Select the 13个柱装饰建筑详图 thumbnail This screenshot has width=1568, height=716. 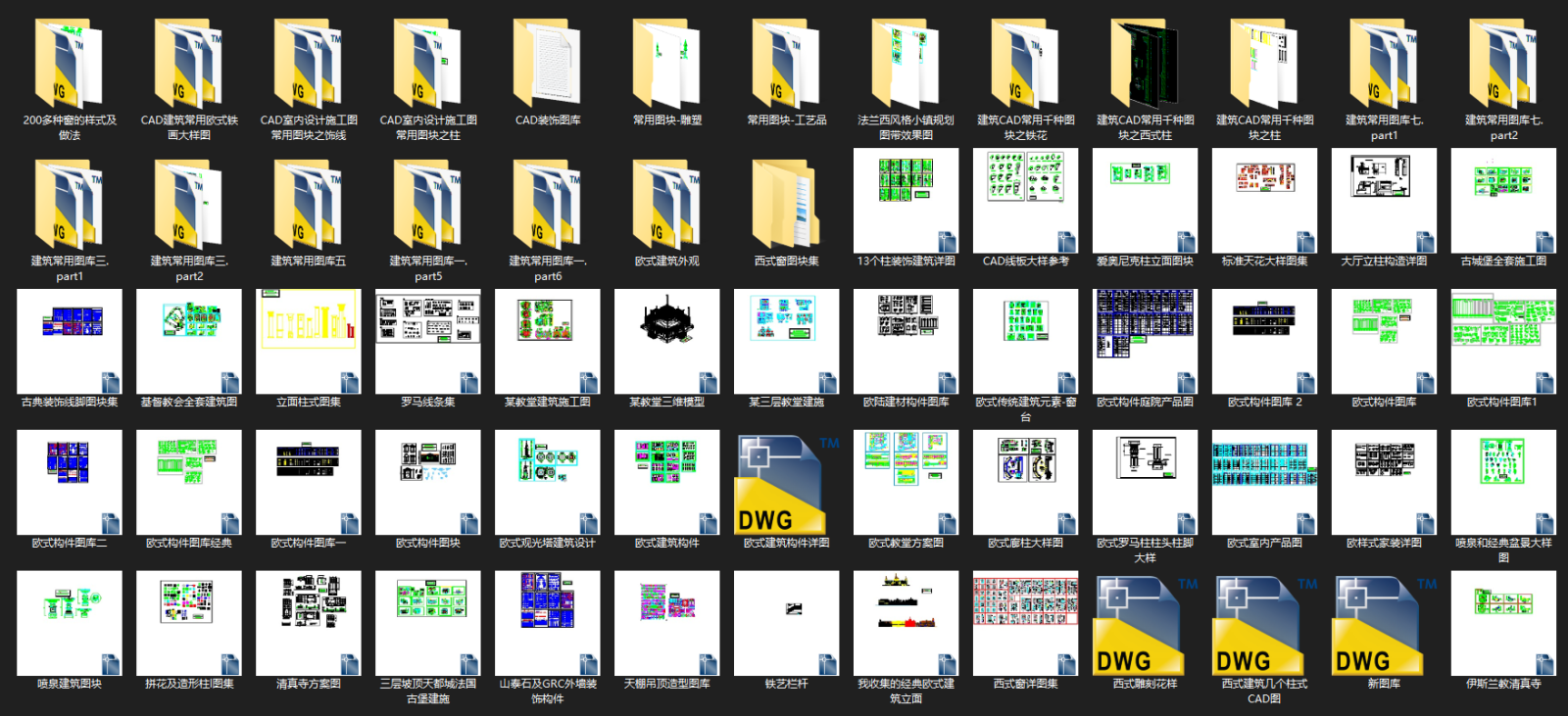click(x=906, y=201)
